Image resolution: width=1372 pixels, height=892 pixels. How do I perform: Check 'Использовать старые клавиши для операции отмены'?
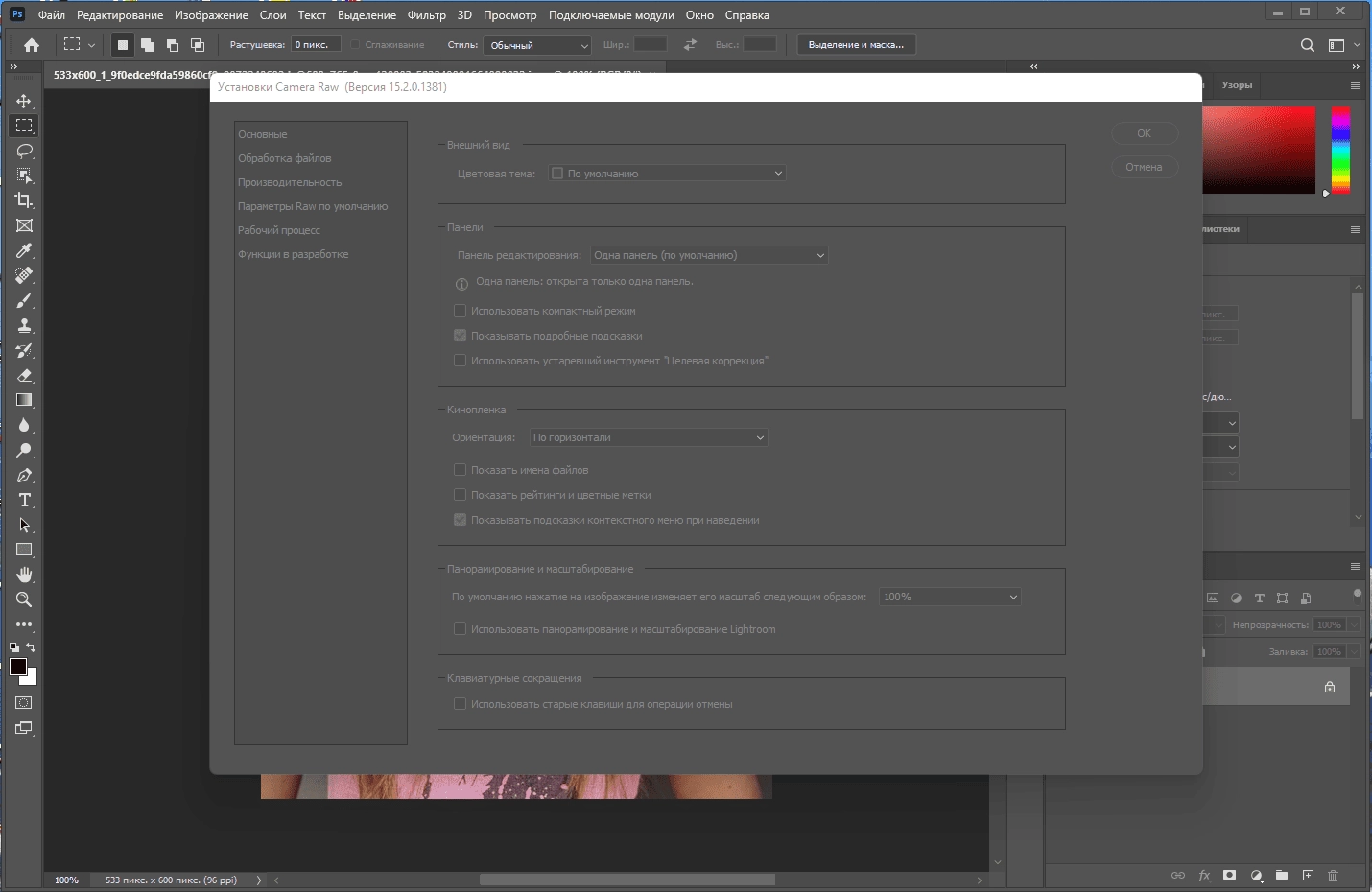tap(460, 704)
